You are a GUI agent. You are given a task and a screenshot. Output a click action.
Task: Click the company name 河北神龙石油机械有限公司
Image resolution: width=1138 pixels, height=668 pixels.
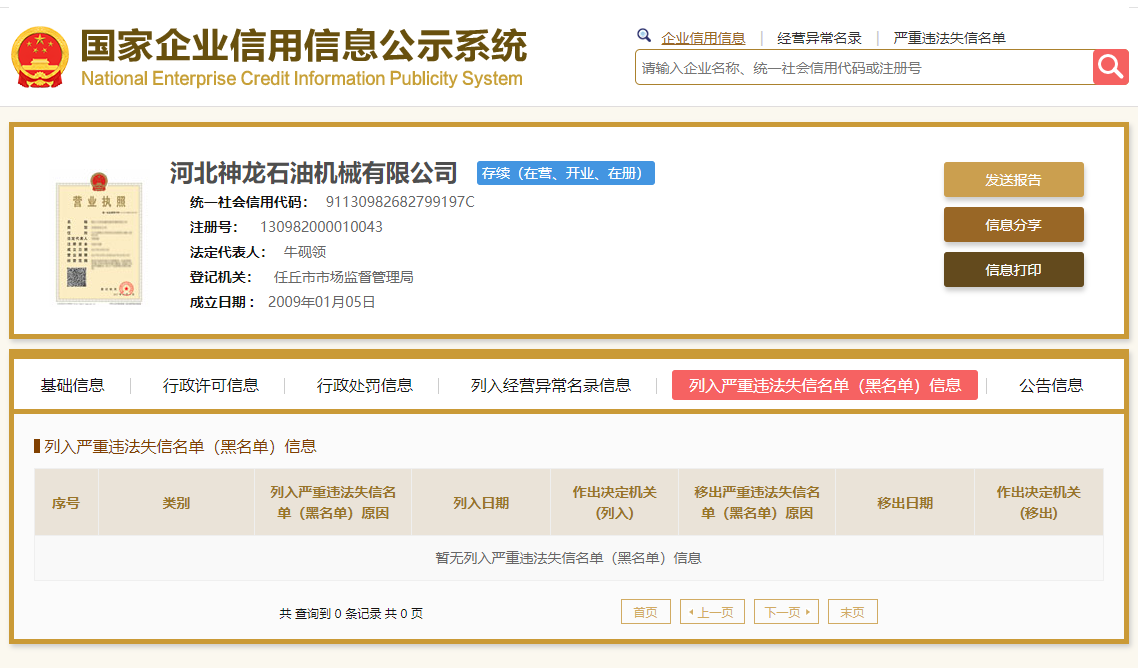point(314,174)
